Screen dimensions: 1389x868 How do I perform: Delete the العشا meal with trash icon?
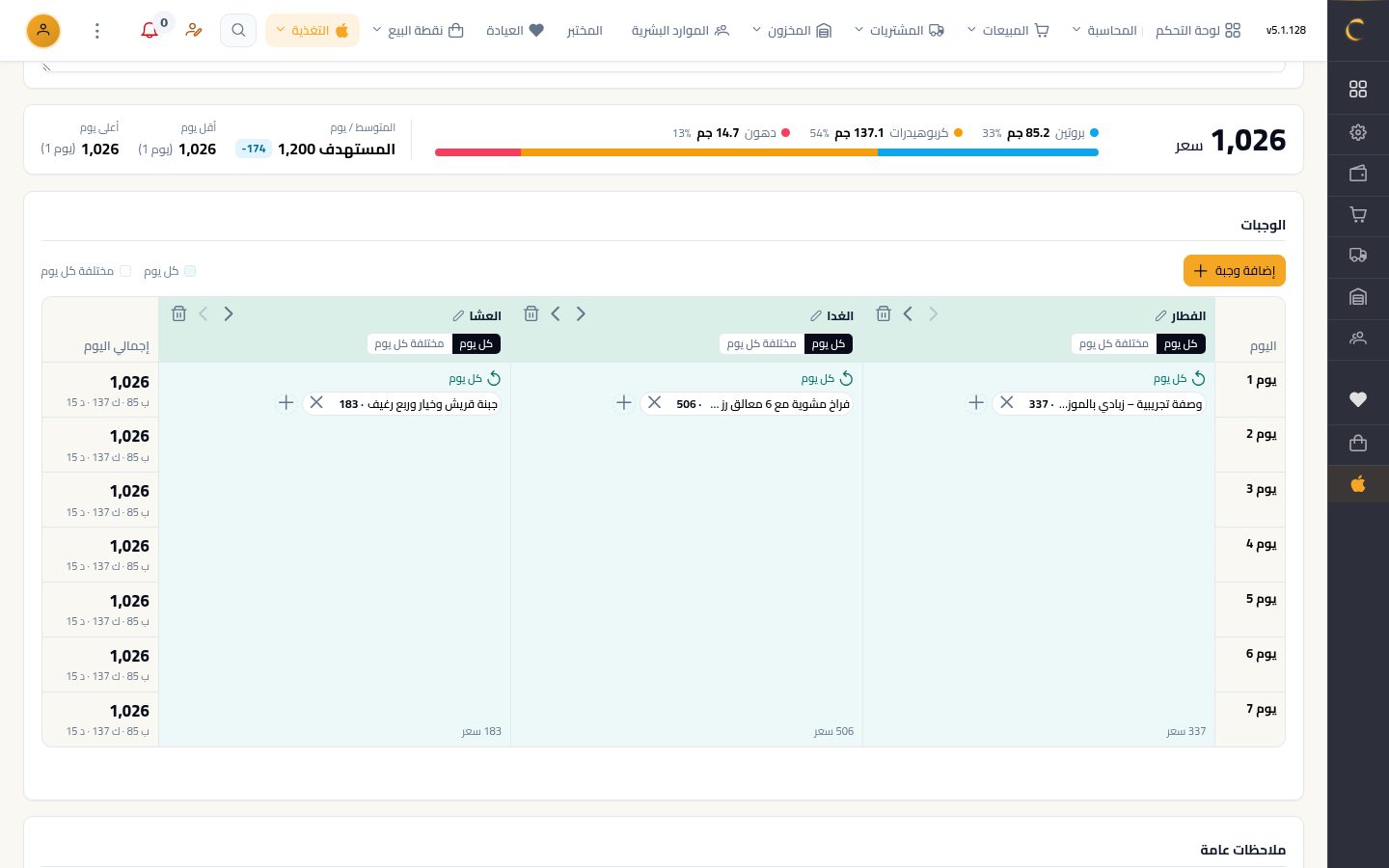[178, 313]
